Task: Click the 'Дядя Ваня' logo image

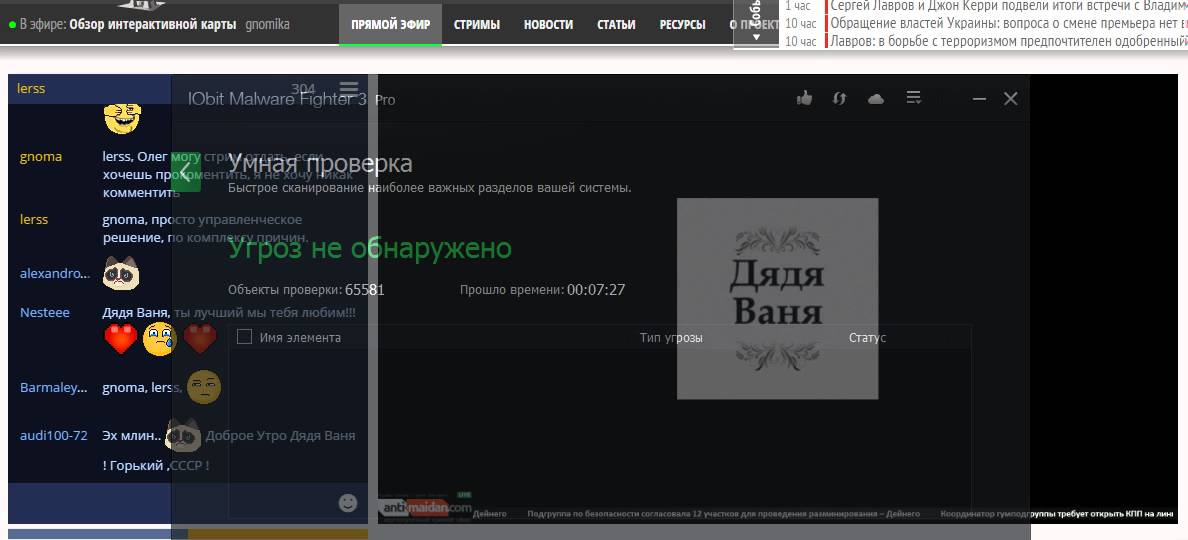Action: 777,298
